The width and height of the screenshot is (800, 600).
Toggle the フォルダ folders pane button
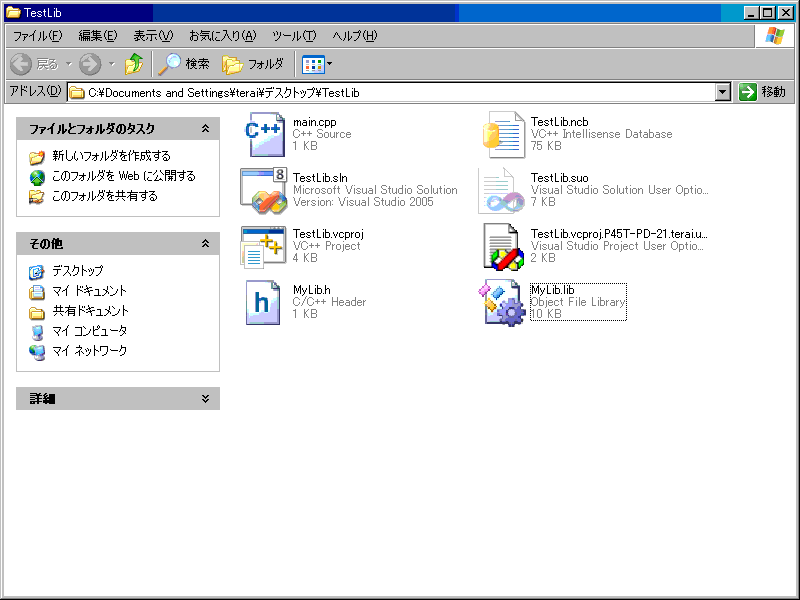pyautogui.click(x=253, y=64)
